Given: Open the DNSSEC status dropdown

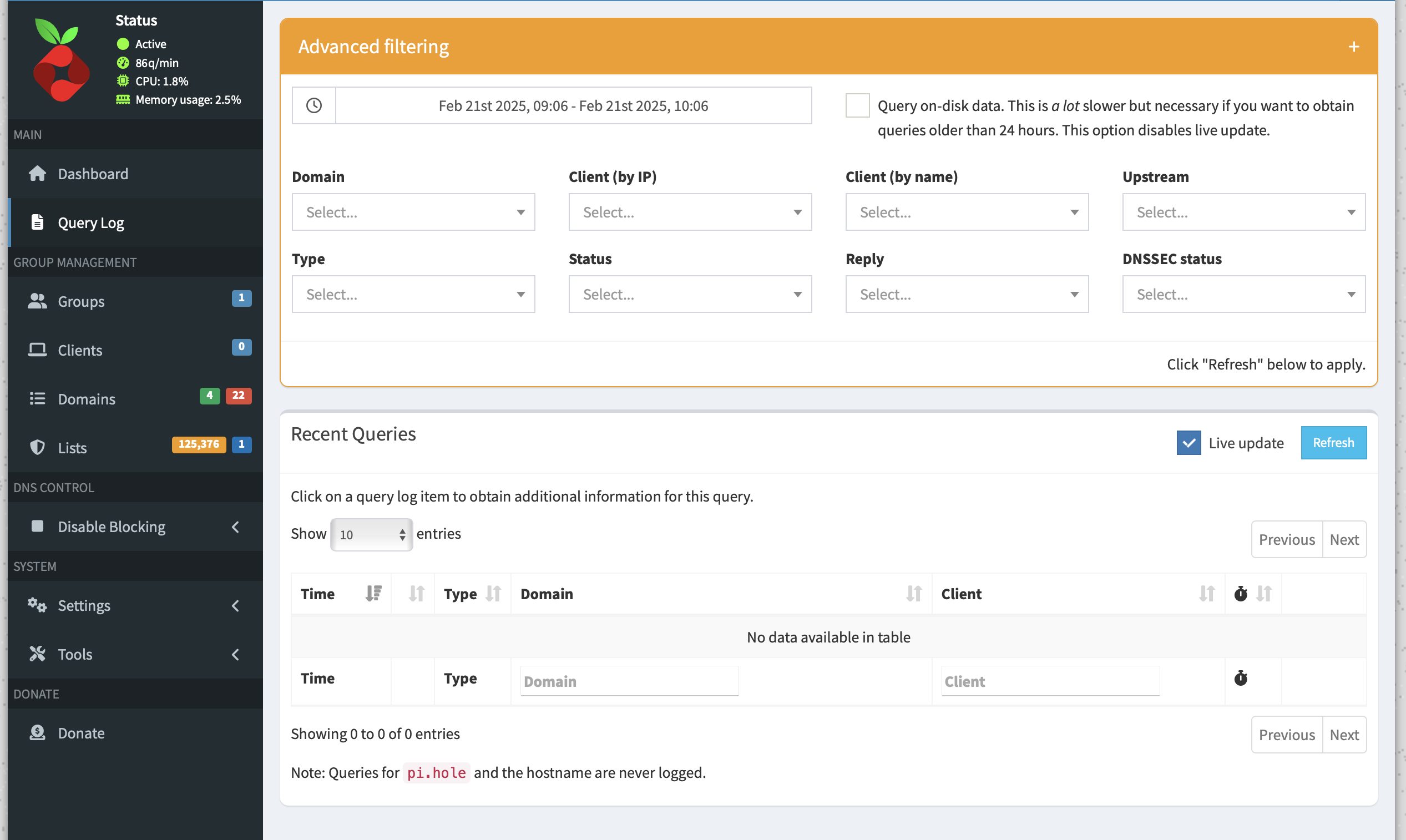Looking at the screenshot, I should (x=1243, y=294).
